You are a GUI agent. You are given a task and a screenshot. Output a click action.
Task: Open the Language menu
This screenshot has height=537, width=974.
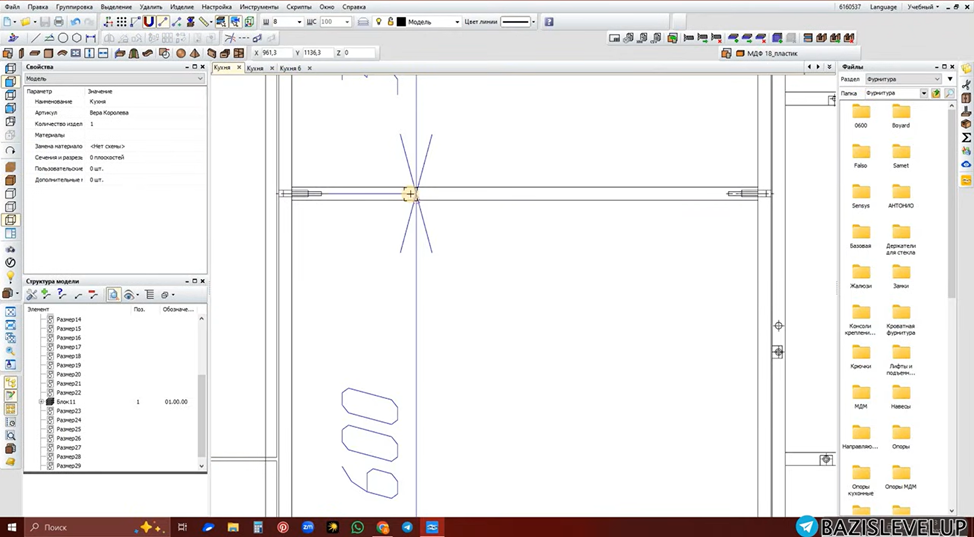883,7
